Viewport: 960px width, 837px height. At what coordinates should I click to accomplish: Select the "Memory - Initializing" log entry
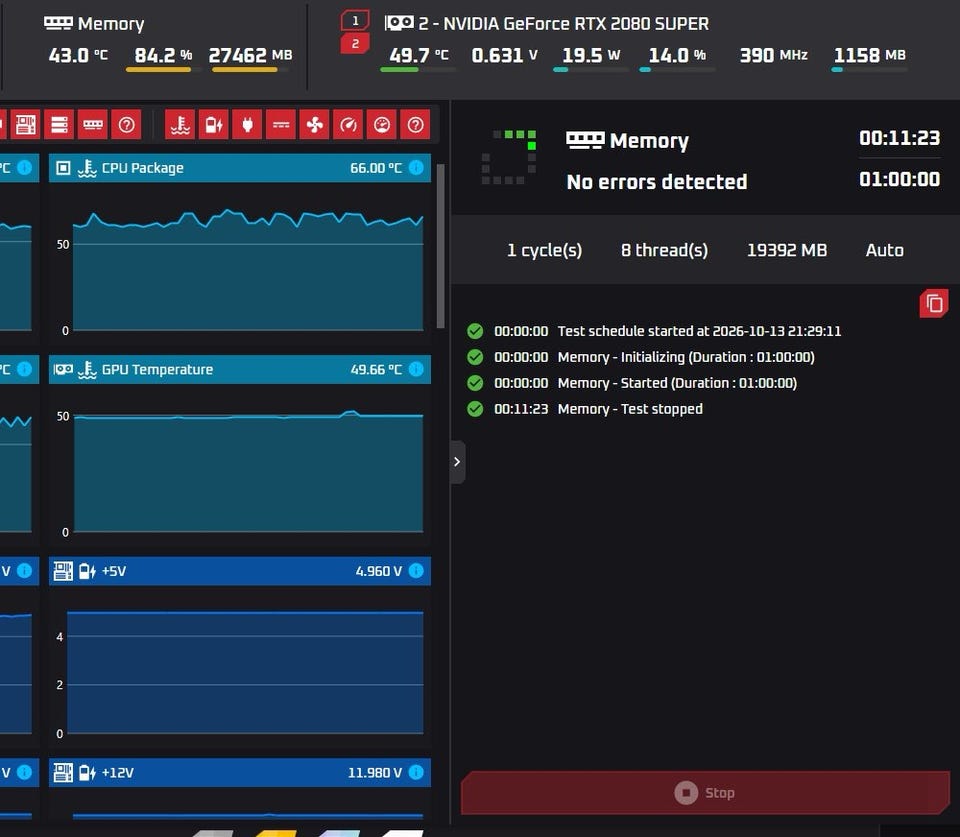(640, 357)
